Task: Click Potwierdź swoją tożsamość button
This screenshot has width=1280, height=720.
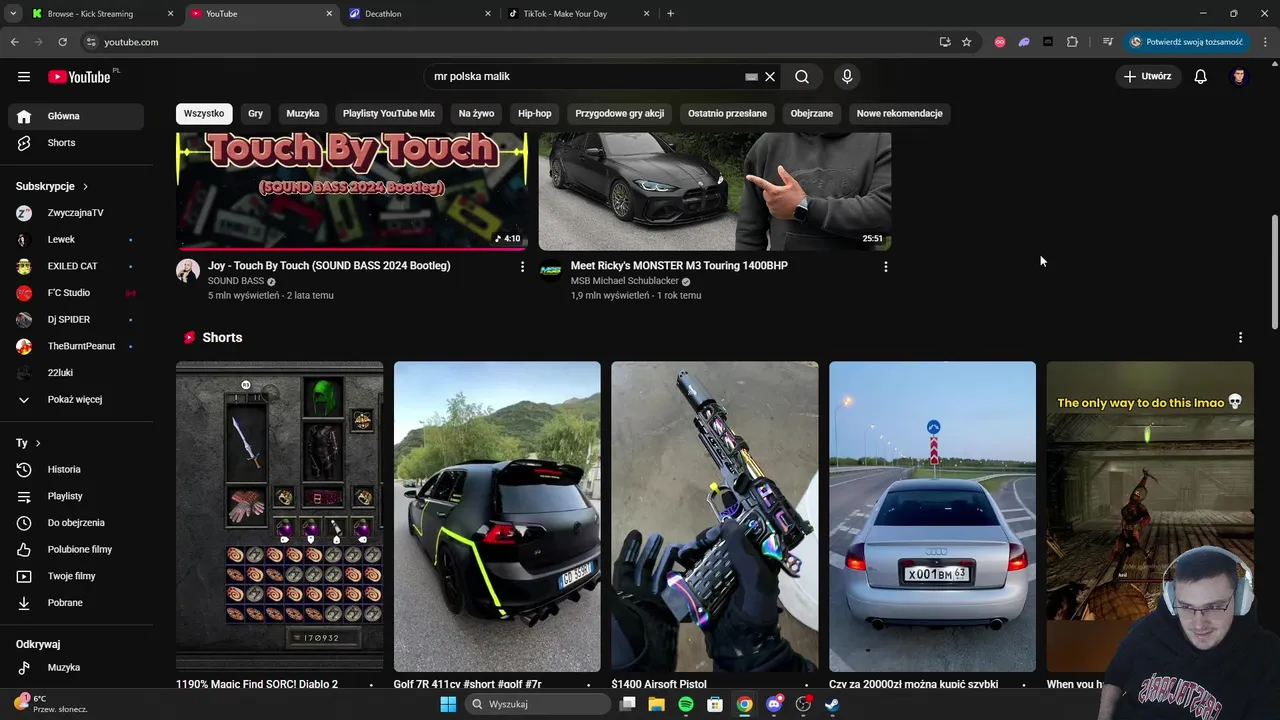Action: coord(1187,42)
